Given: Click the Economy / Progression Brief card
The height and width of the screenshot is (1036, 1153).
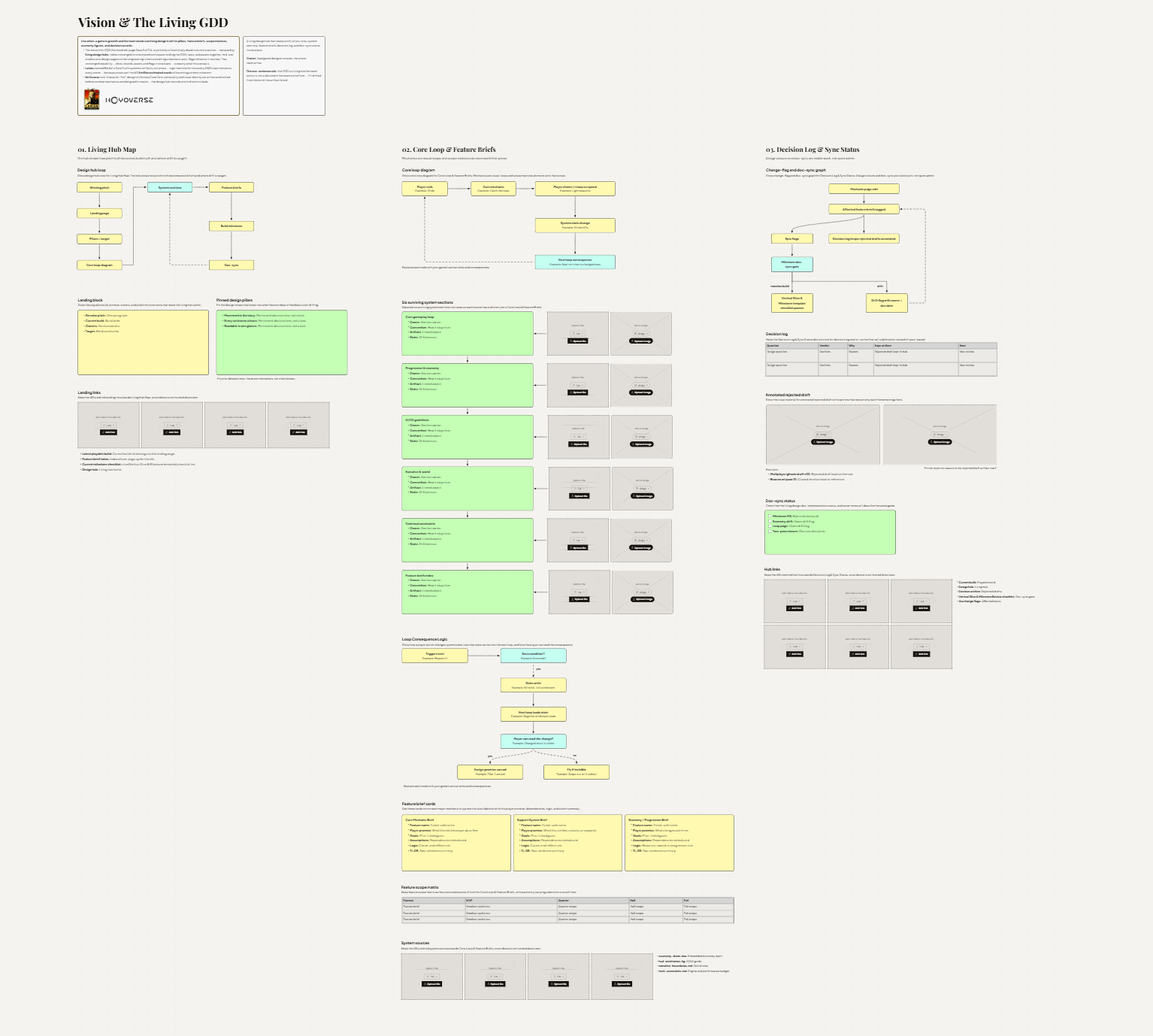Looking at the screenshot, I should tap(679, 843).
